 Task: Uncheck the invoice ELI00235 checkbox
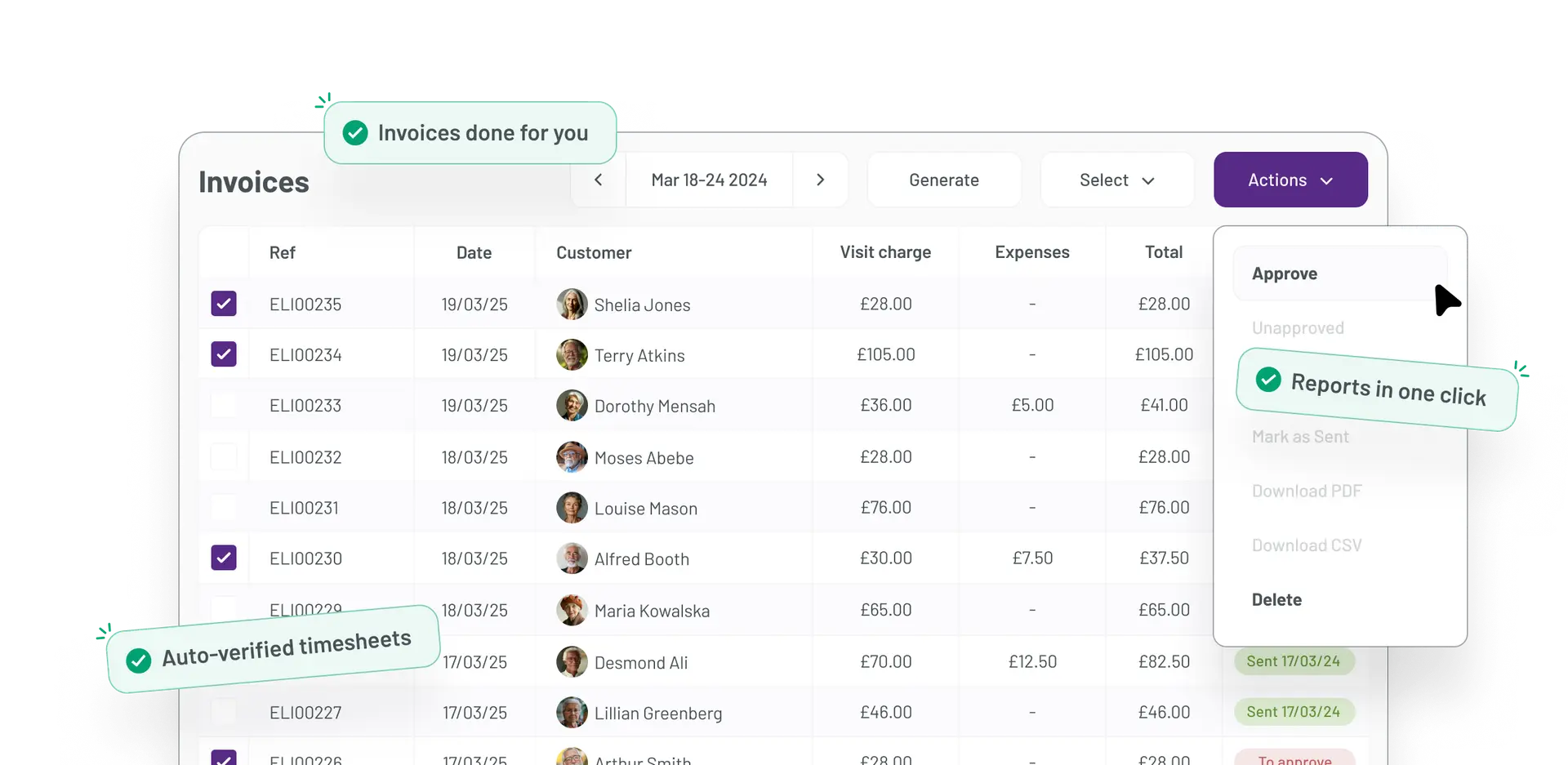pos(224,304)
